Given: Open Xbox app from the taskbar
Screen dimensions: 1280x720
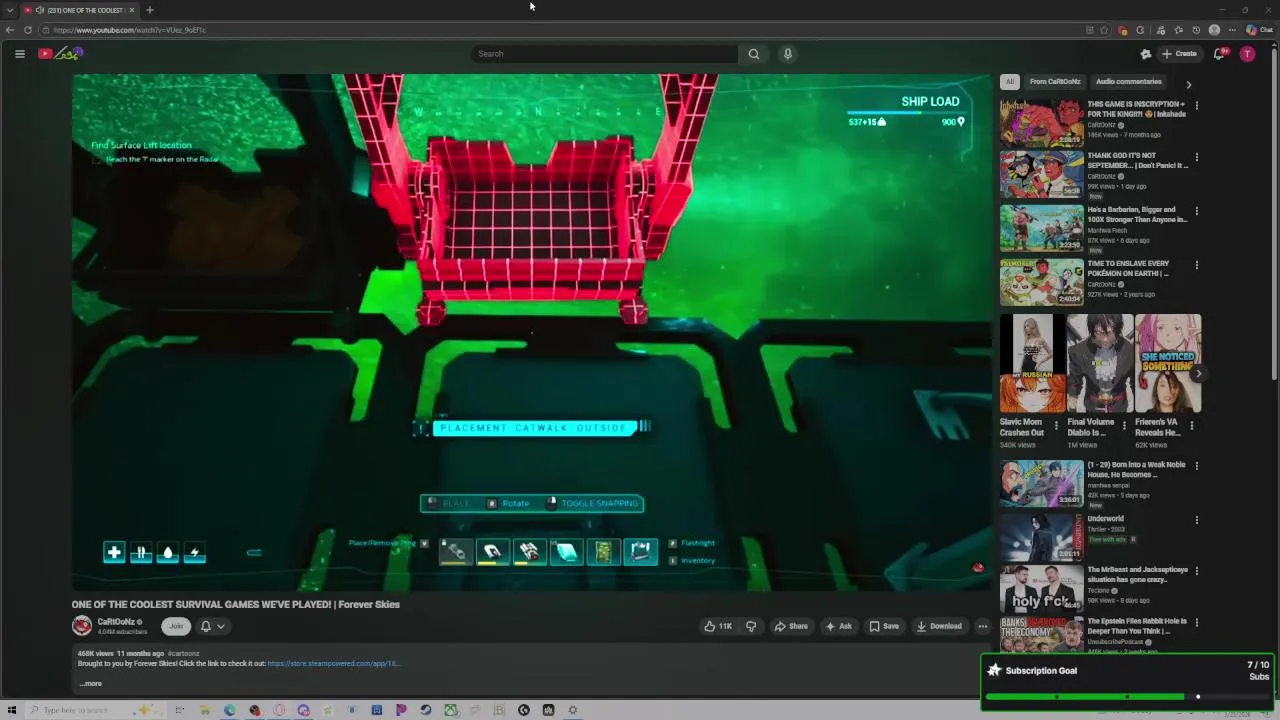Looking at the screenshot, I should click(451, 710).
